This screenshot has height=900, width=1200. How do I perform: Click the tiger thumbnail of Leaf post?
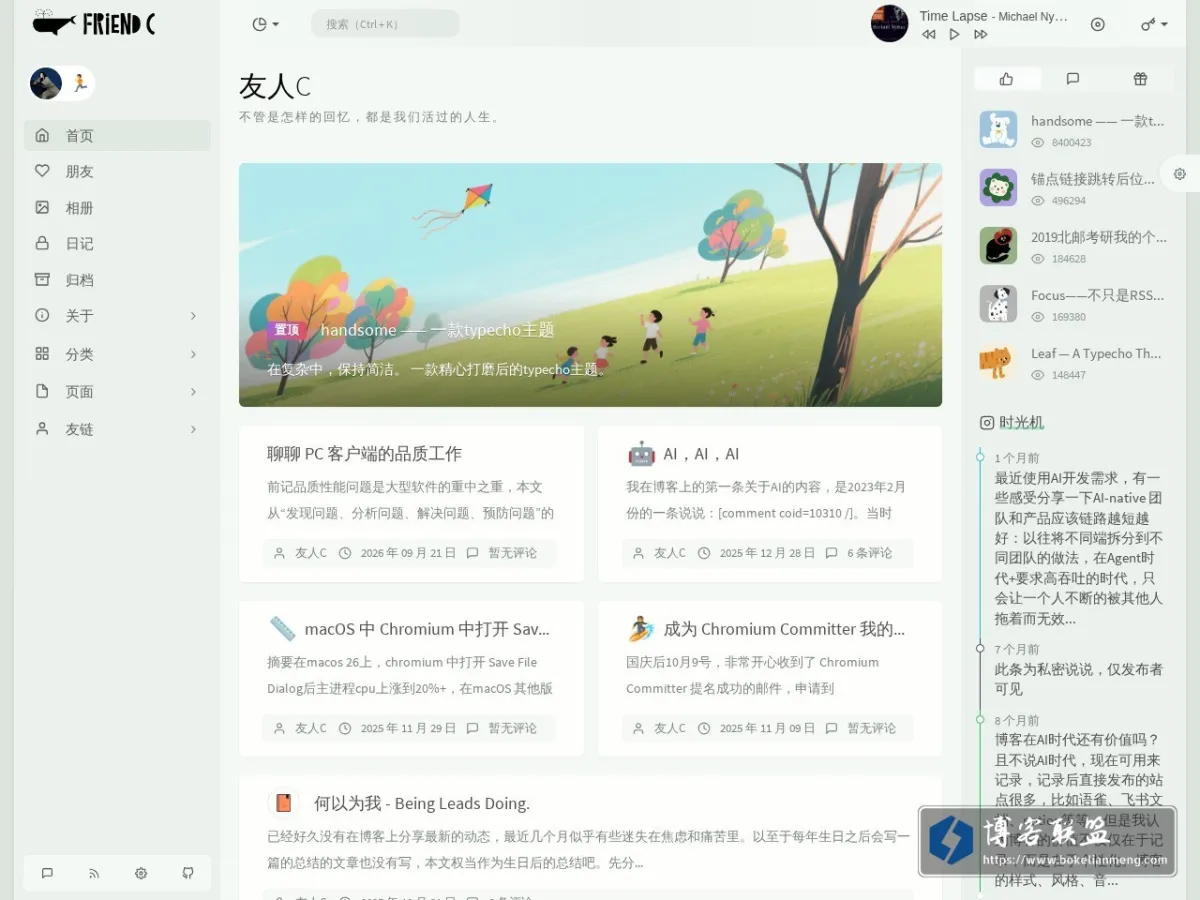click(x=998, y=362)
